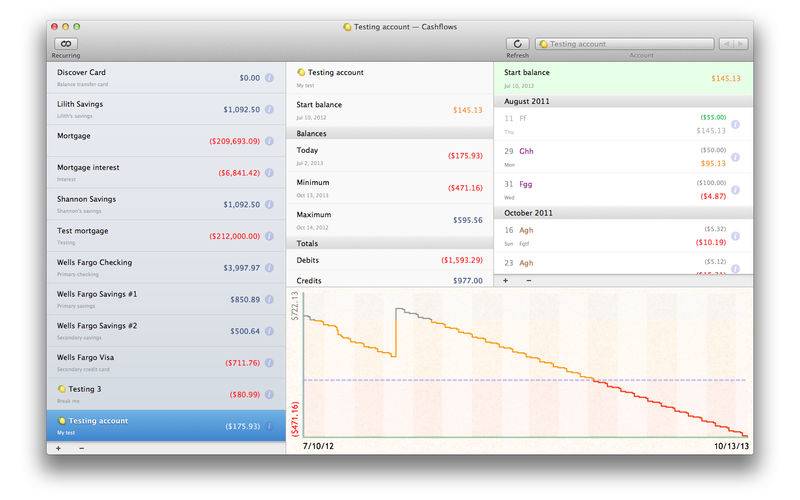Click the Totals section header
Image resolution: width=800 pixels, height=500 pixels.
(390, 243)
